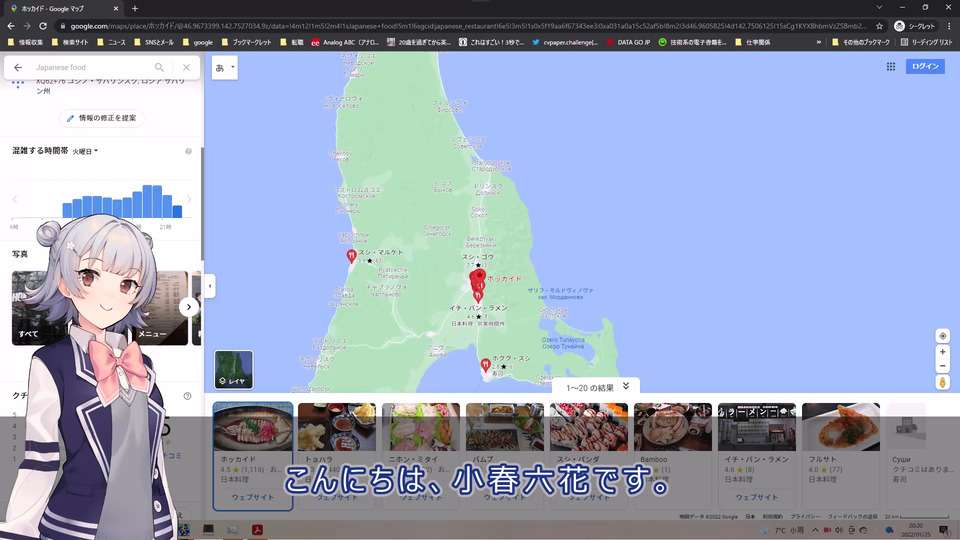
Task: Click the ログイン sign-in button
Action: tap(925, 66)
